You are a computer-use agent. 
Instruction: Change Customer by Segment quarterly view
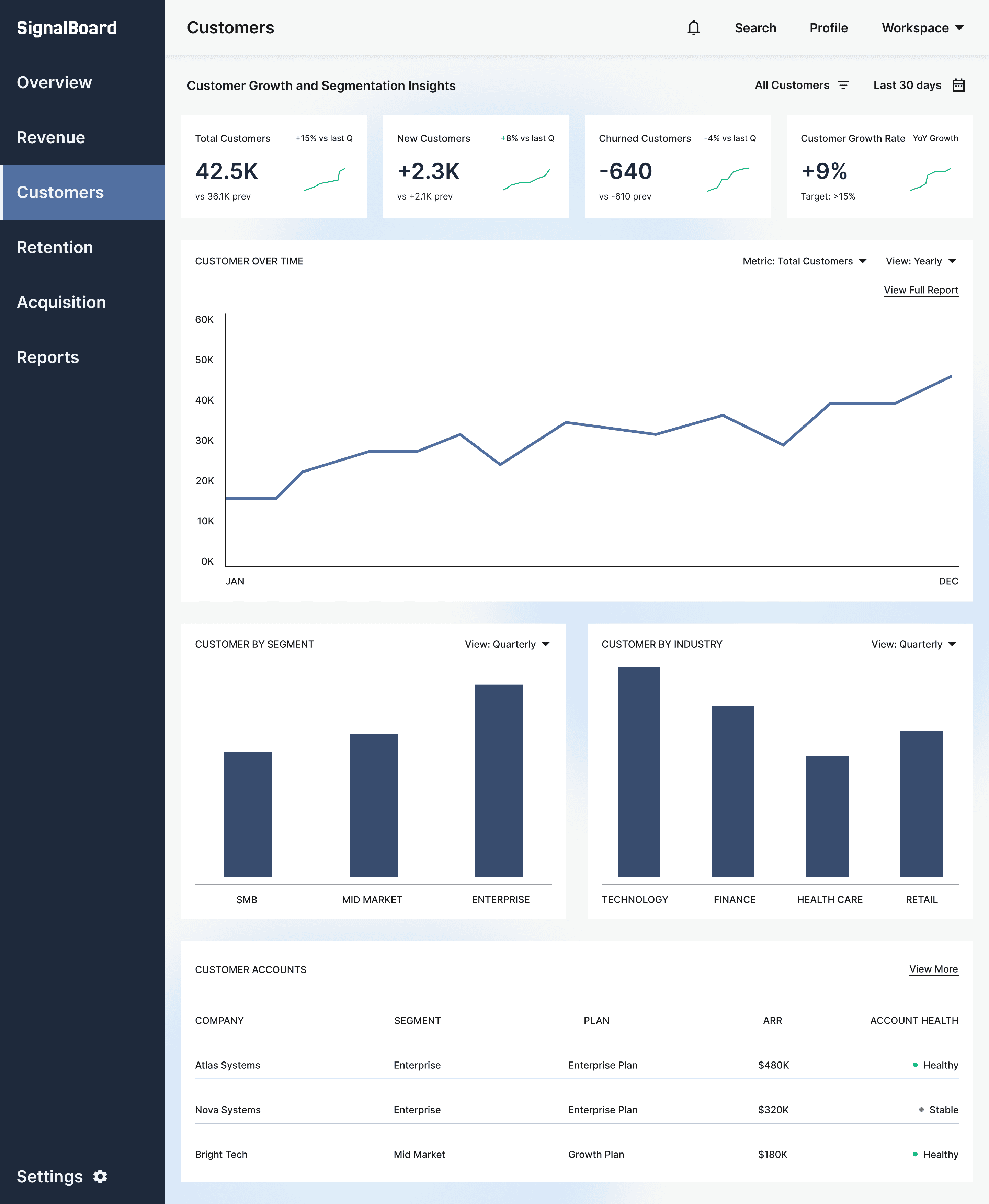[507, 644]
